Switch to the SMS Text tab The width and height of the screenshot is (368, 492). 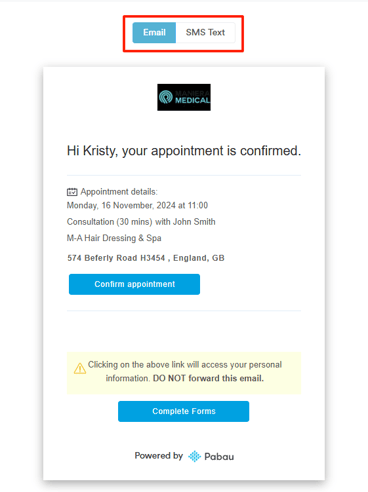tap(205, 33)
